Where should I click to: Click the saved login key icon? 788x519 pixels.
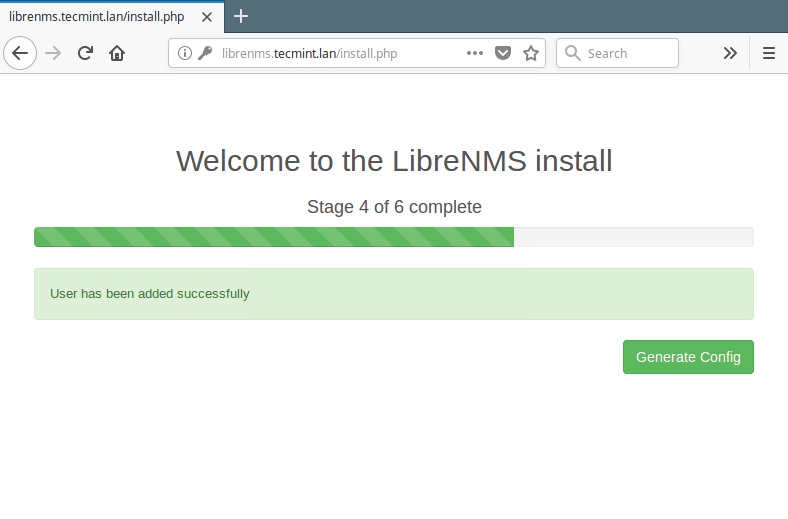click(x=205, y=53)
